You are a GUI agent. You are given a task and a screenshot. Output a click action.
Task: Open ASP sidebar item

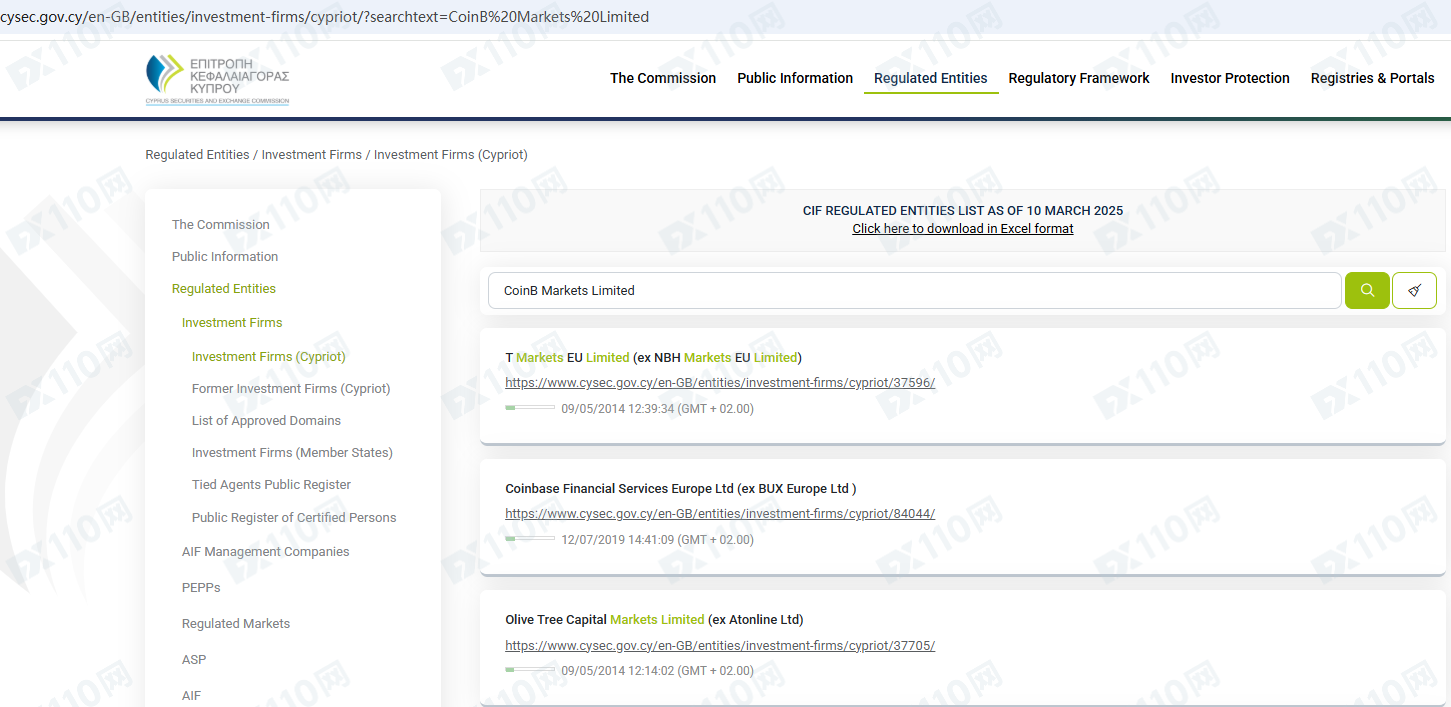tap(194, 660)
